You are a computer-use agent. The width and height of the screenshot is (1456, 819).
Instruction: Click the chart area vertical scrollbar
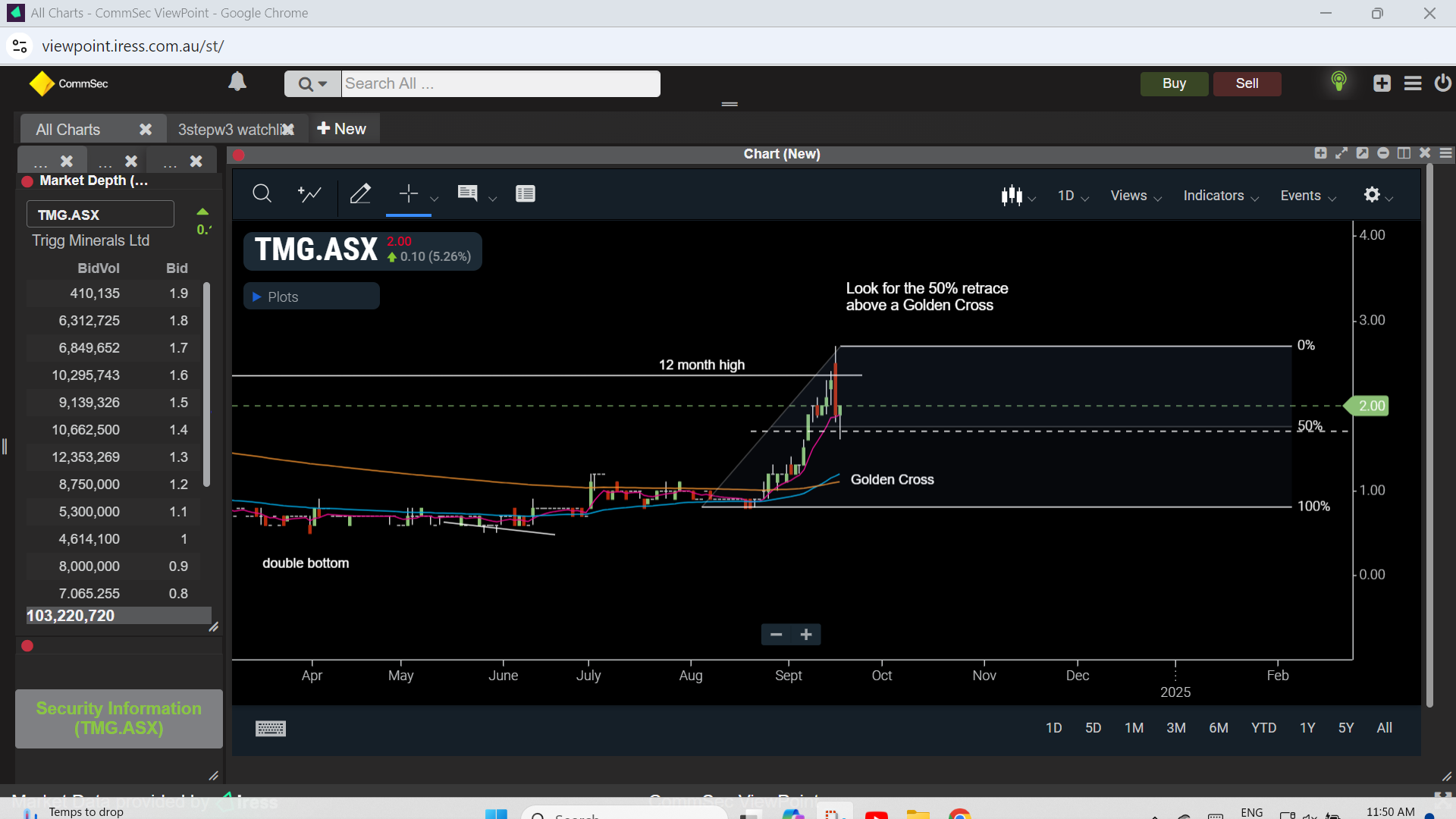[x=1429, y=436]
